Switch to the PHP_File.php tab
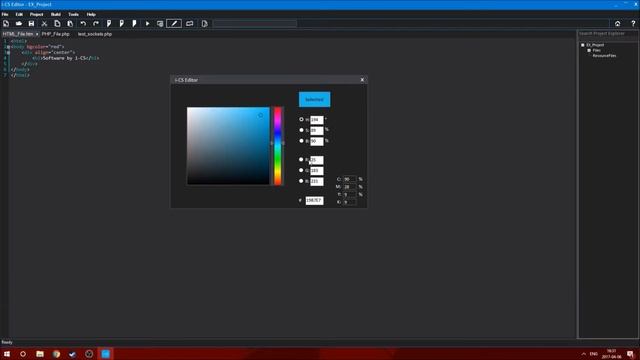 coord(56,34)
